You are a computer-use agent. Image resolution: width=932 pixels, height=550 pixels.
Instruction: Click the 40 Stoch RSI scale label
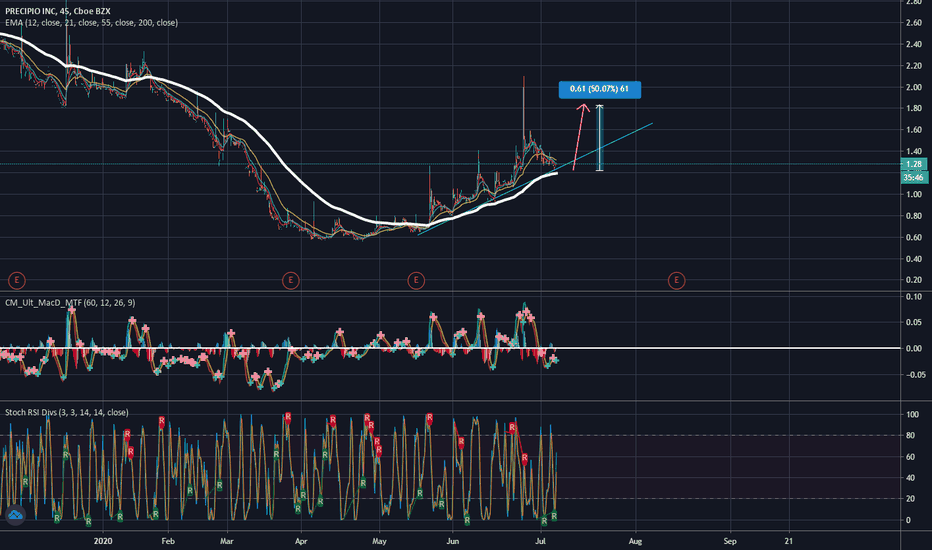coord(909,478)
